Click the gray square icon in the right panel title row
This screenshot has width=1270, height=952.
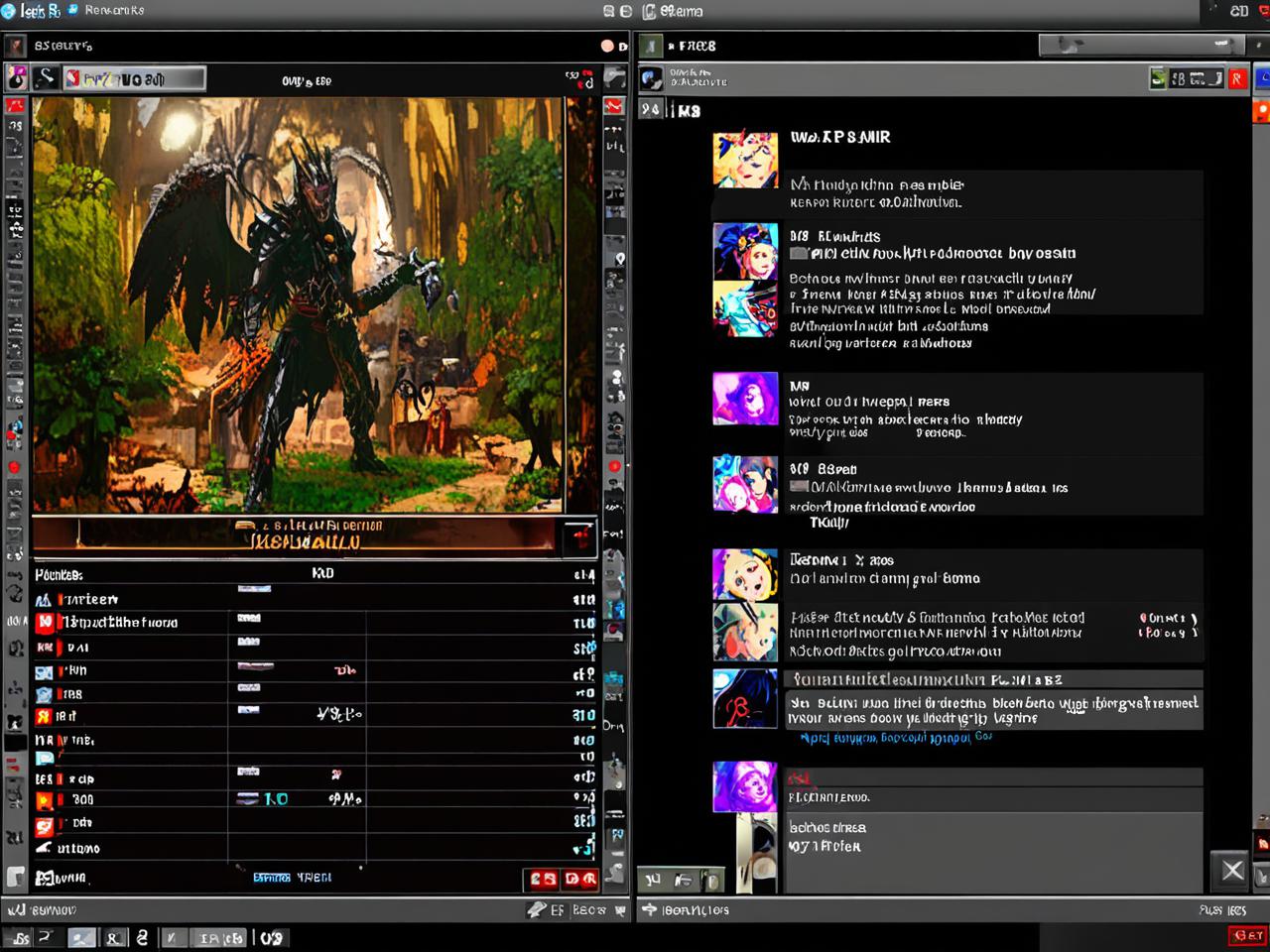650,46
